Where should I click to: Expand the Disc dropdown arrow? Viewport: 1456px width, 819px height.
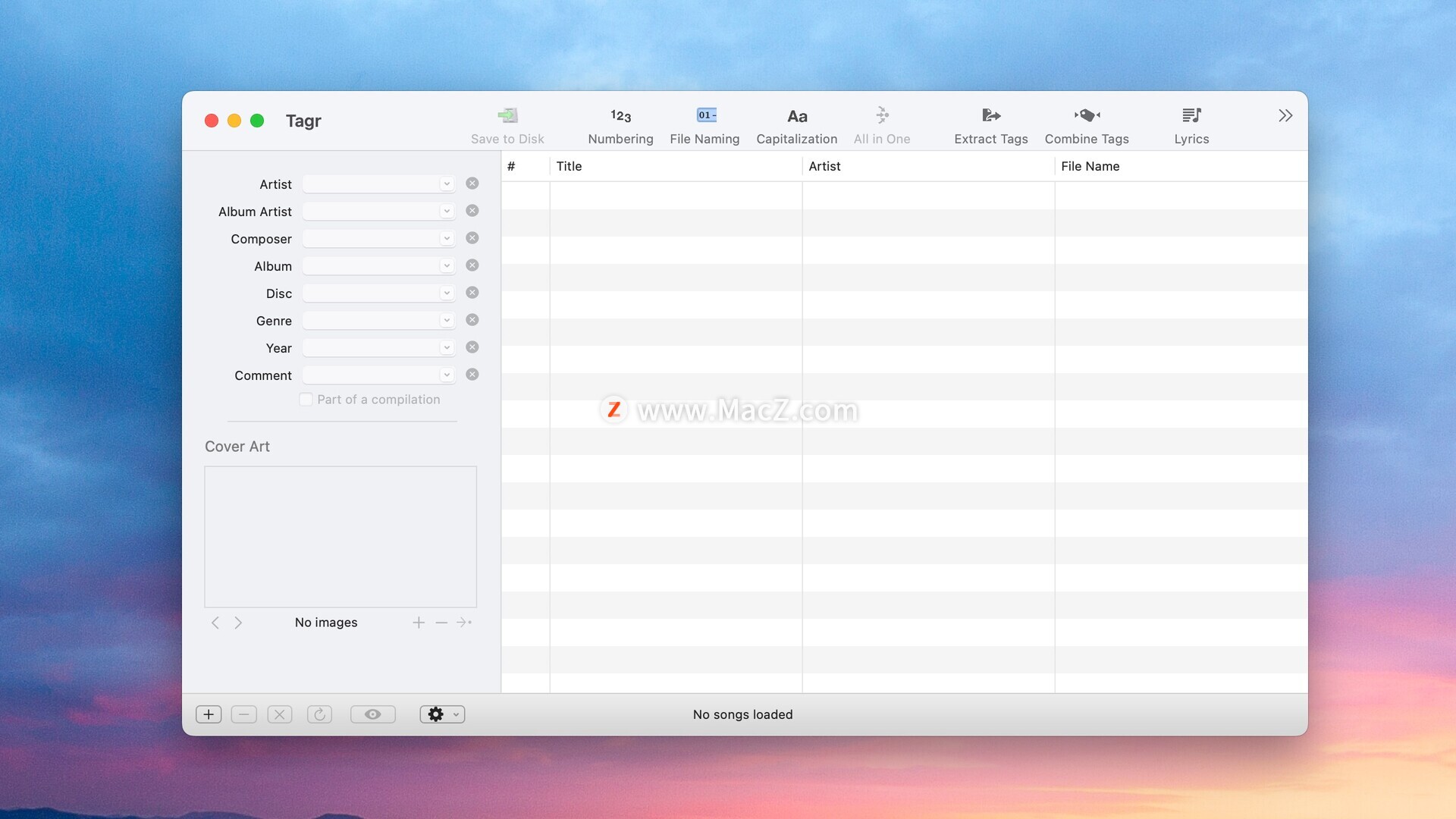click(x=447, y=293)
